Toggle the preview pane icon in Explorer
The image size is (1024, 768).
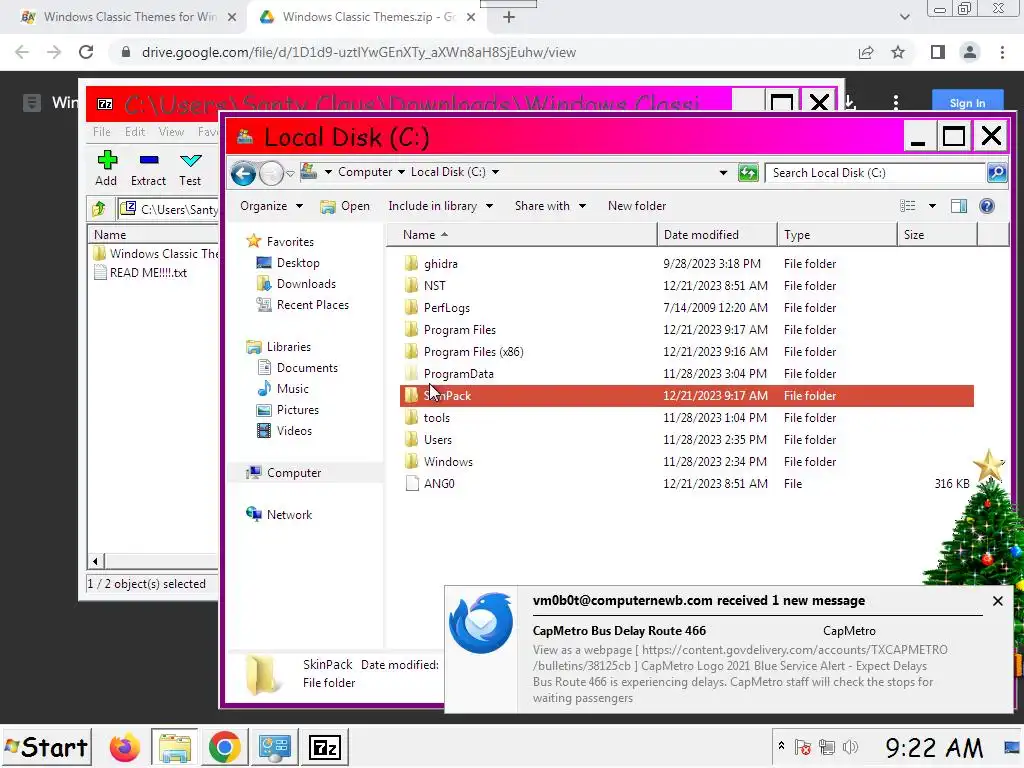point(959,206)
